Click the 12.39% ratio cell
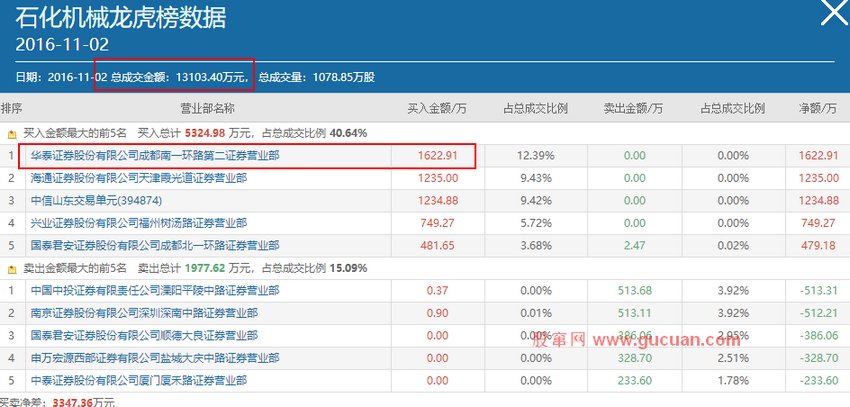850x407 pixels. tap(536, 156)
